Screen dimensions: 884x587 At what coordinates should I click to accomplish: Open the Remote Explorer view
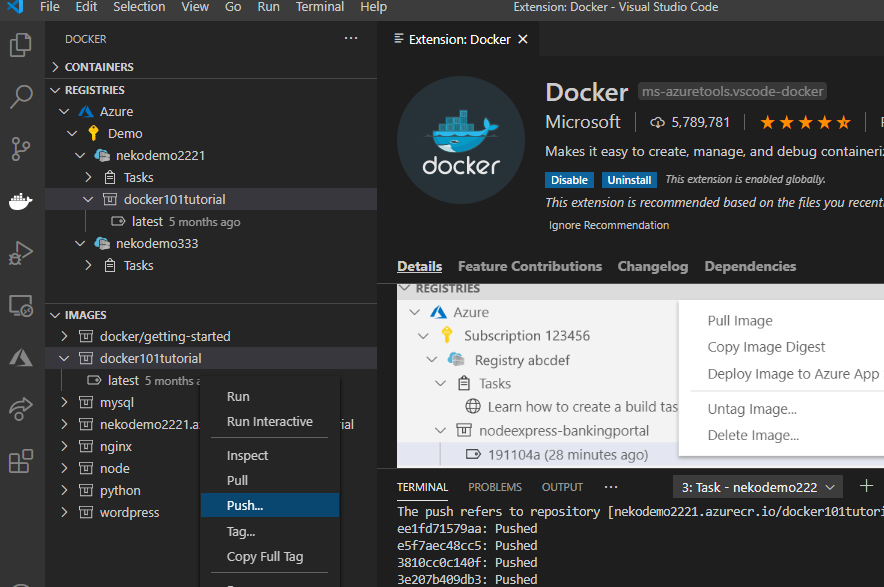(x=21, y=306)
